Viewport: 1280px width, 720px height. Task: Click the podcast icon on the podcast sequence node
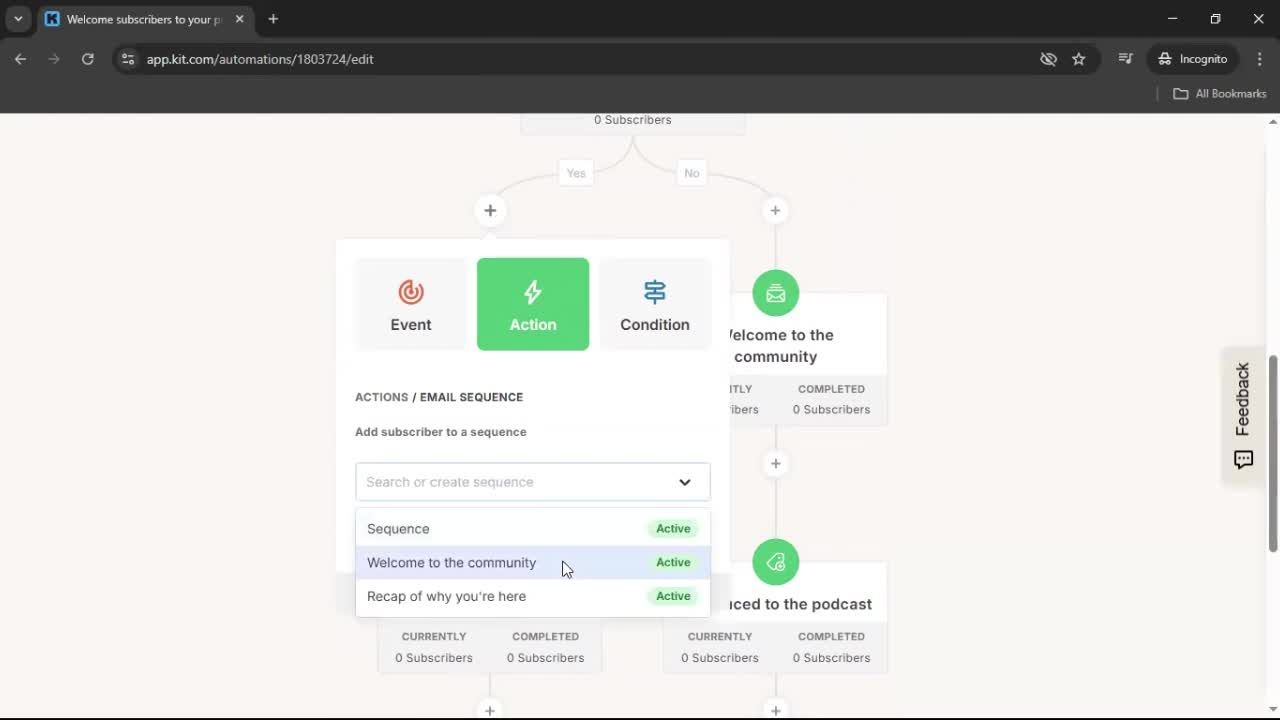pos(775,561)
